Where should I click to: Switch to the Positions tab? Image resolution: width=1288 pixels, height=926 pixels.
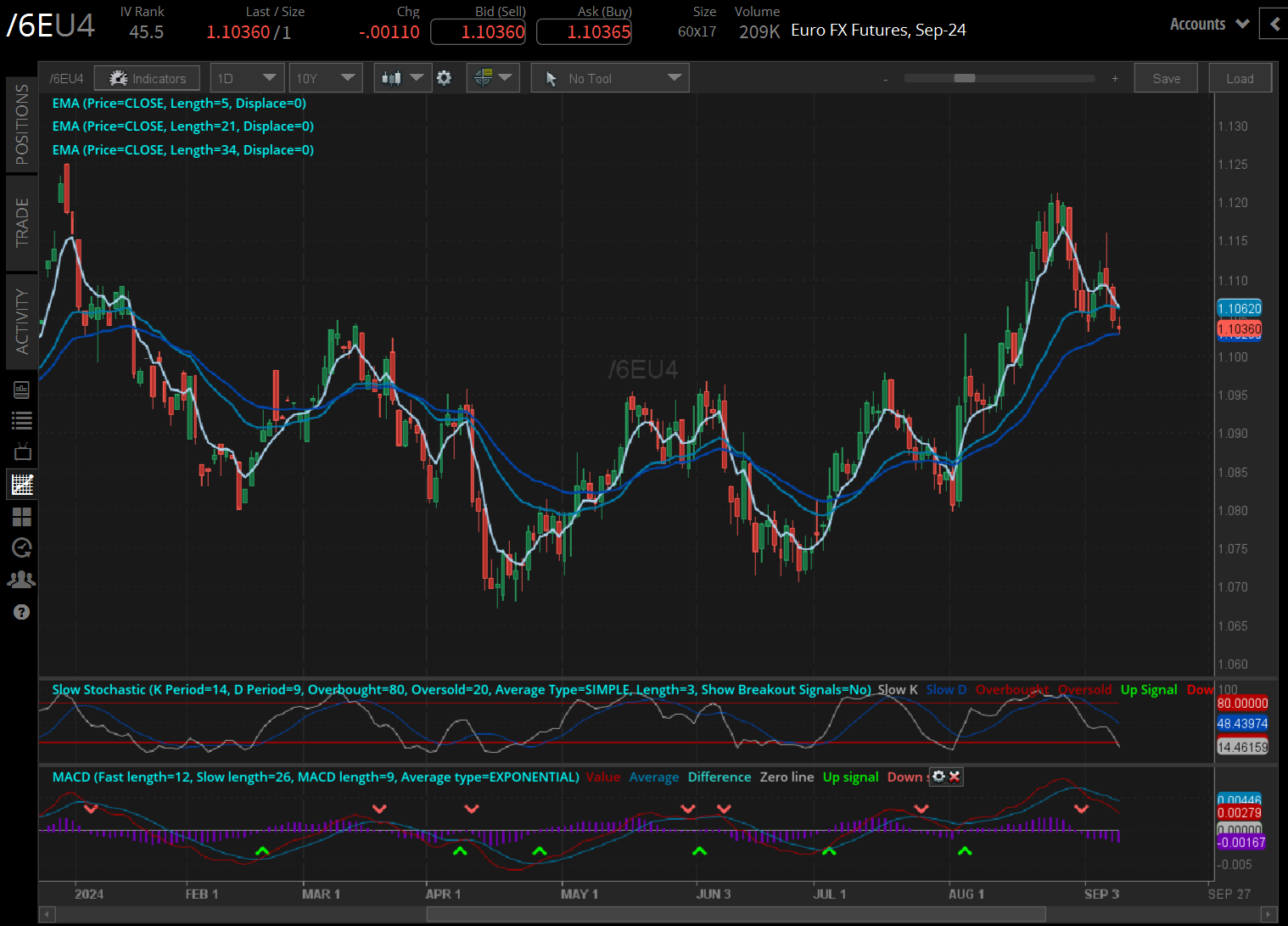(x=22, y=124)
